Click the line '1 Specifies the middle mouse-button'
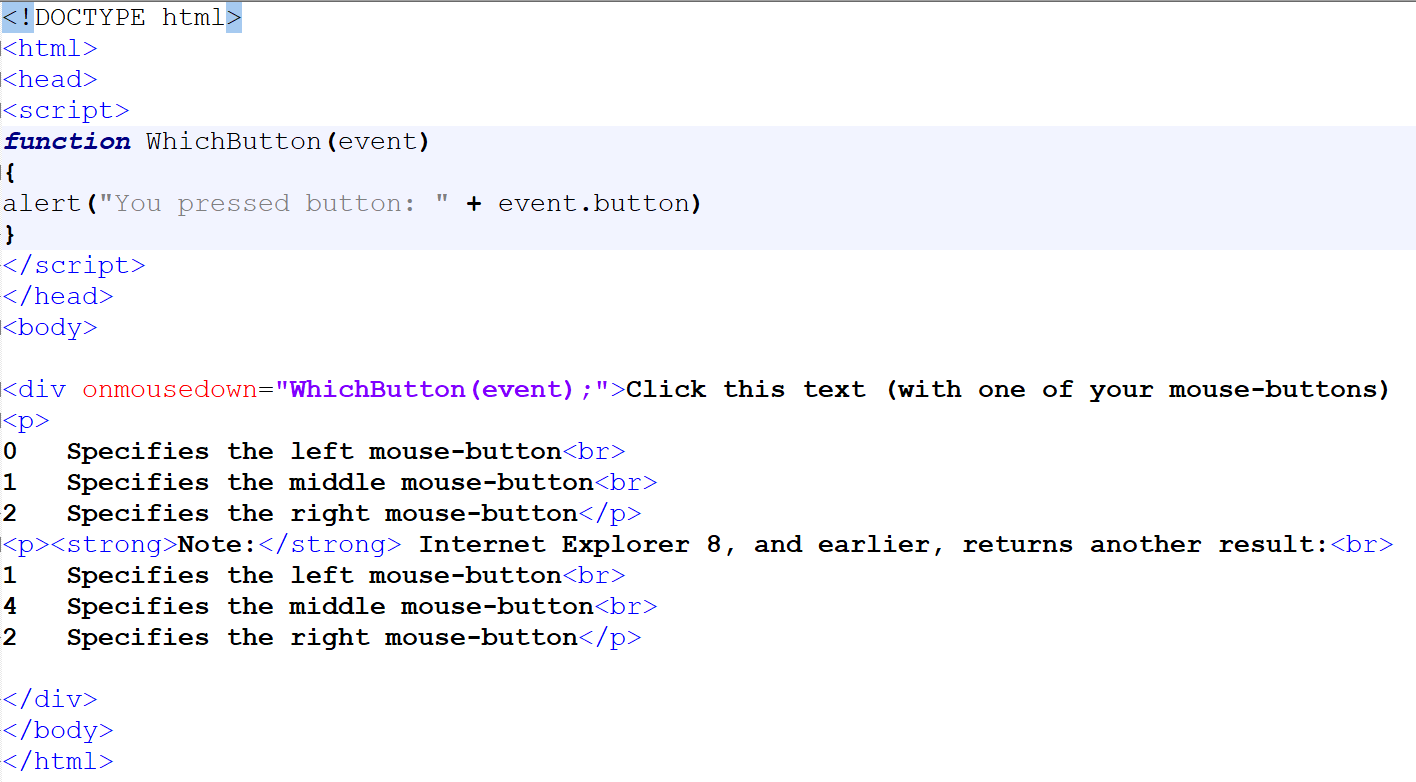The image size is (1416, 782). point(330,483)
